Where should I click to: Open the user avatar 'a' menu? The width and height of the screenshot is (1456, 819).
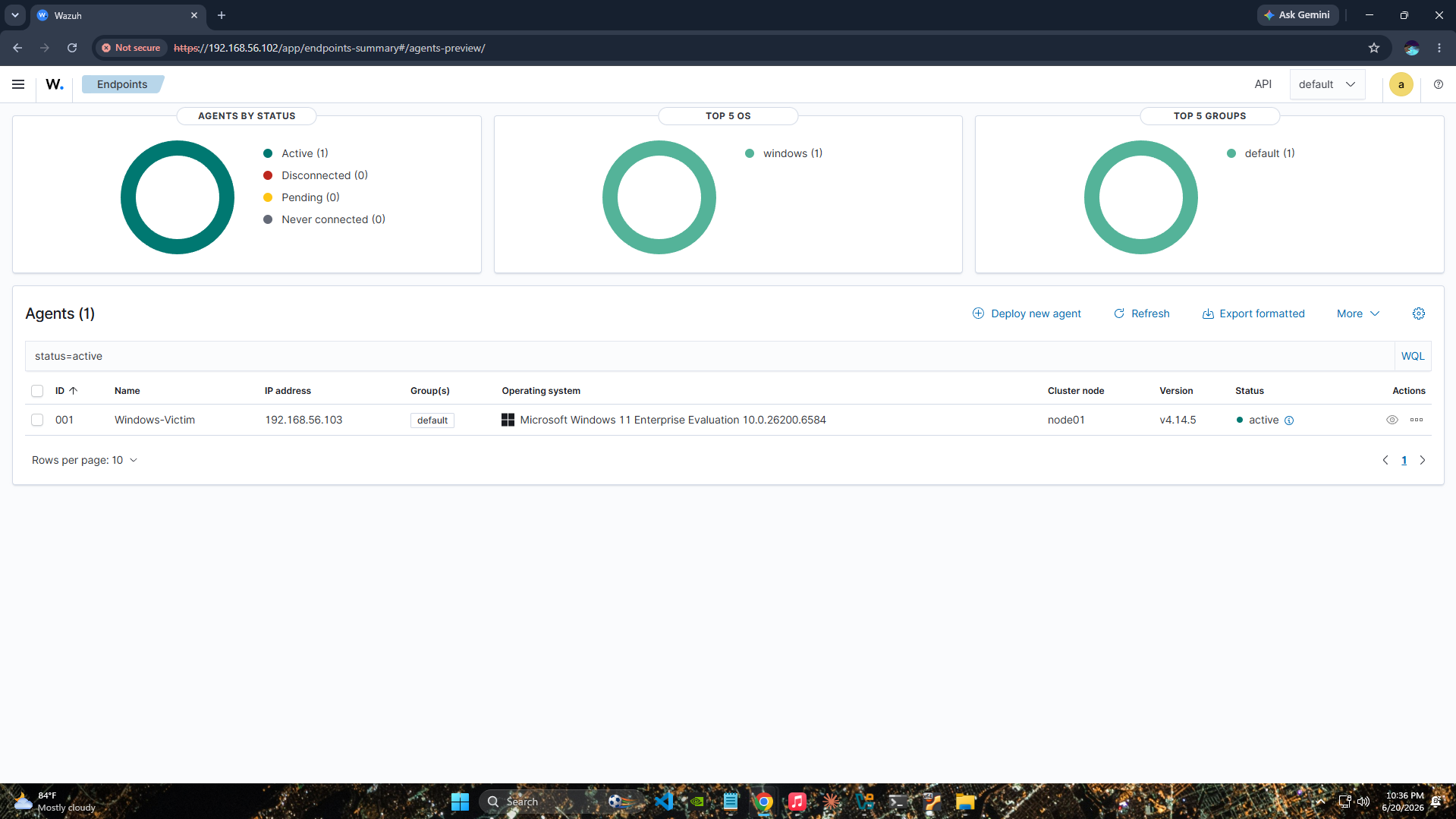coord(1401,84)
